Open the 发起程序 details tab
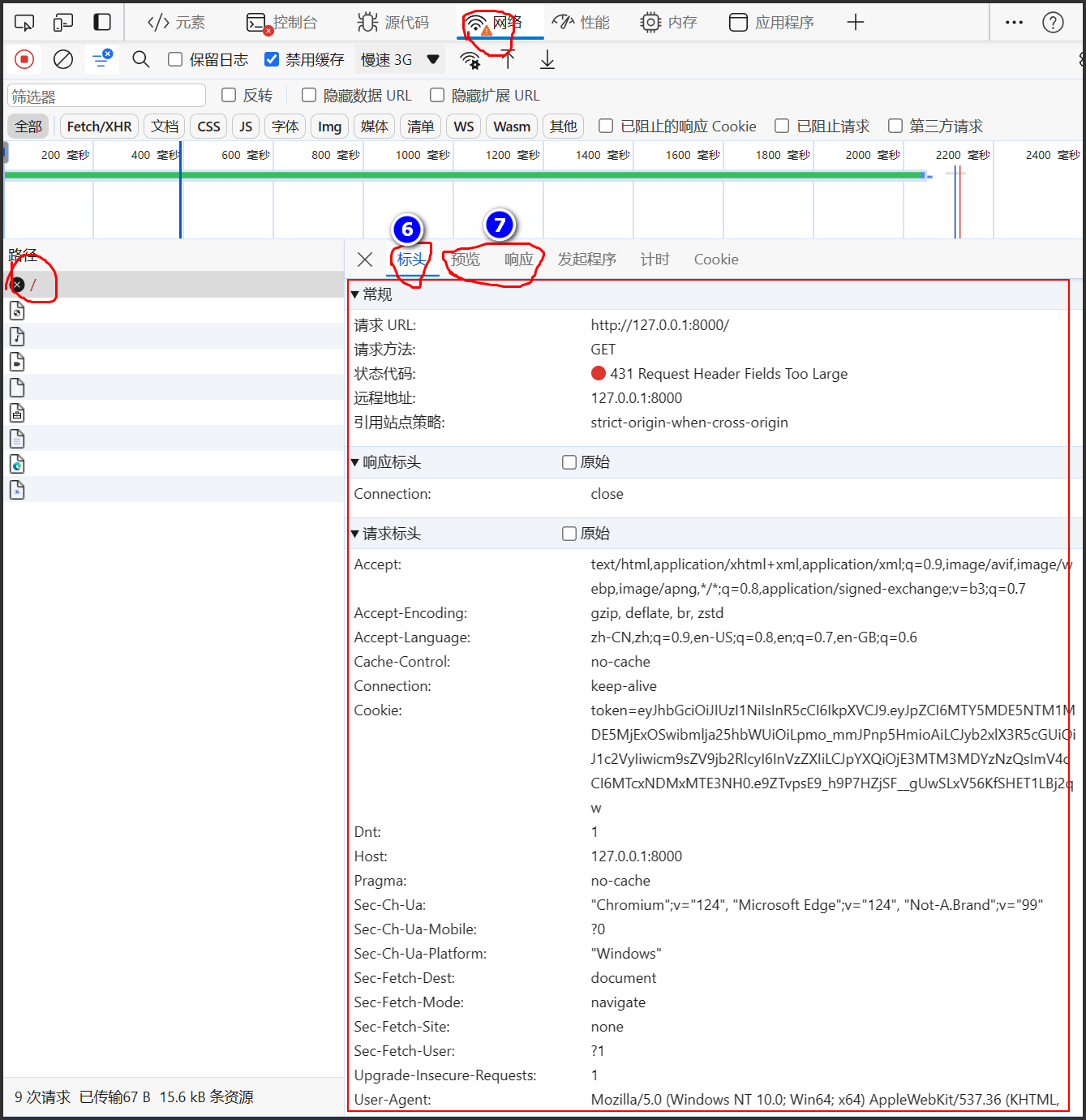The width and height of the screenshot is (1086, 1120). tap(587, 260)
